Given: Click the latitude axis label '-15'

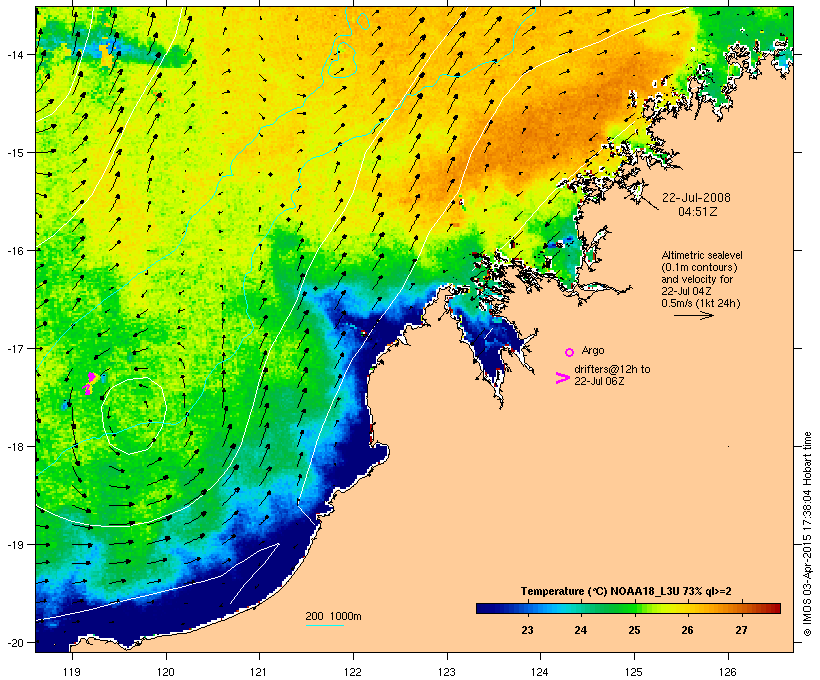Looking at the screenshot, I should [14, 153].
